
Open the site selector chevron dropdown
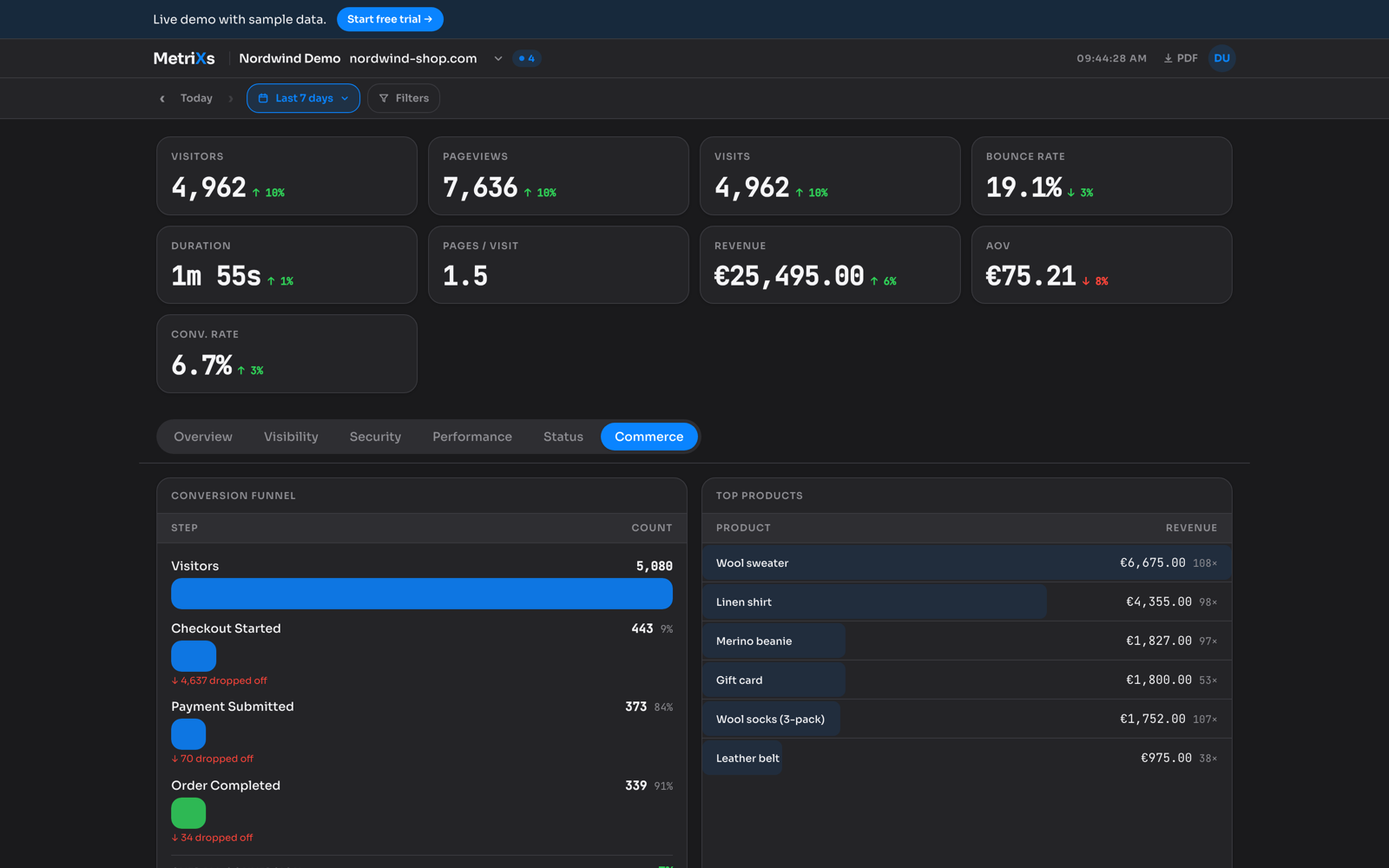point(498,58)
